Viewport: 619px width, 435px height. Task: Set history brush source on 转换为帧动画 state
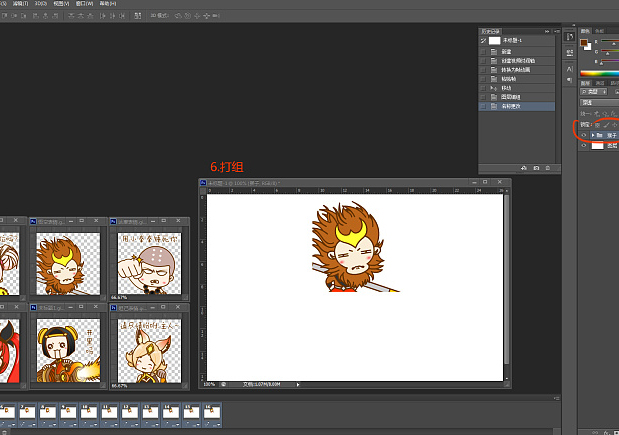coord(483,70)
